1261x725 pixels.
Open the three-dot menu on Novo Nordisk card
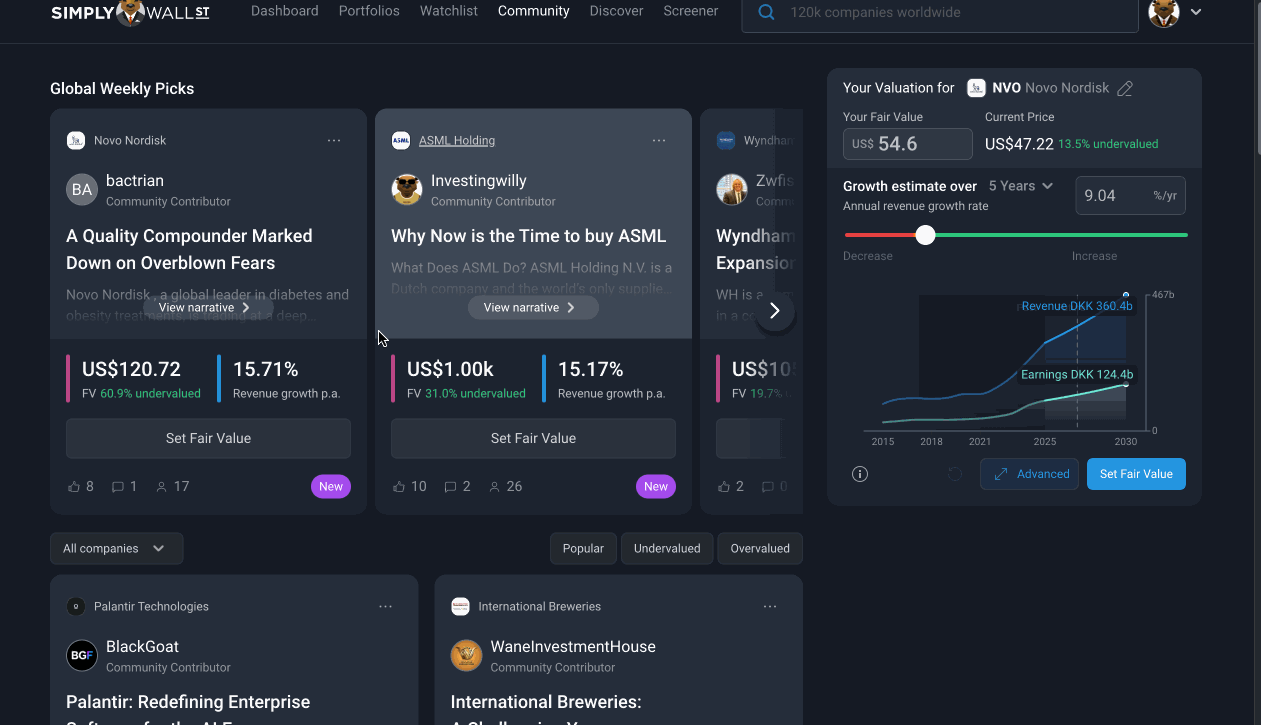tap(334, 141)
